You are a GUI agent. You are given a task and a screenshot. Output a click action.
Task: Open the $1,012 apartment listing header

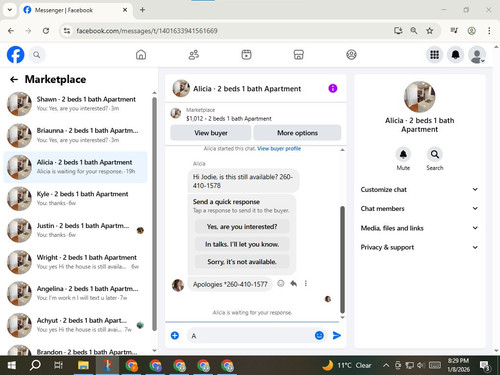[x=256, y=114]
